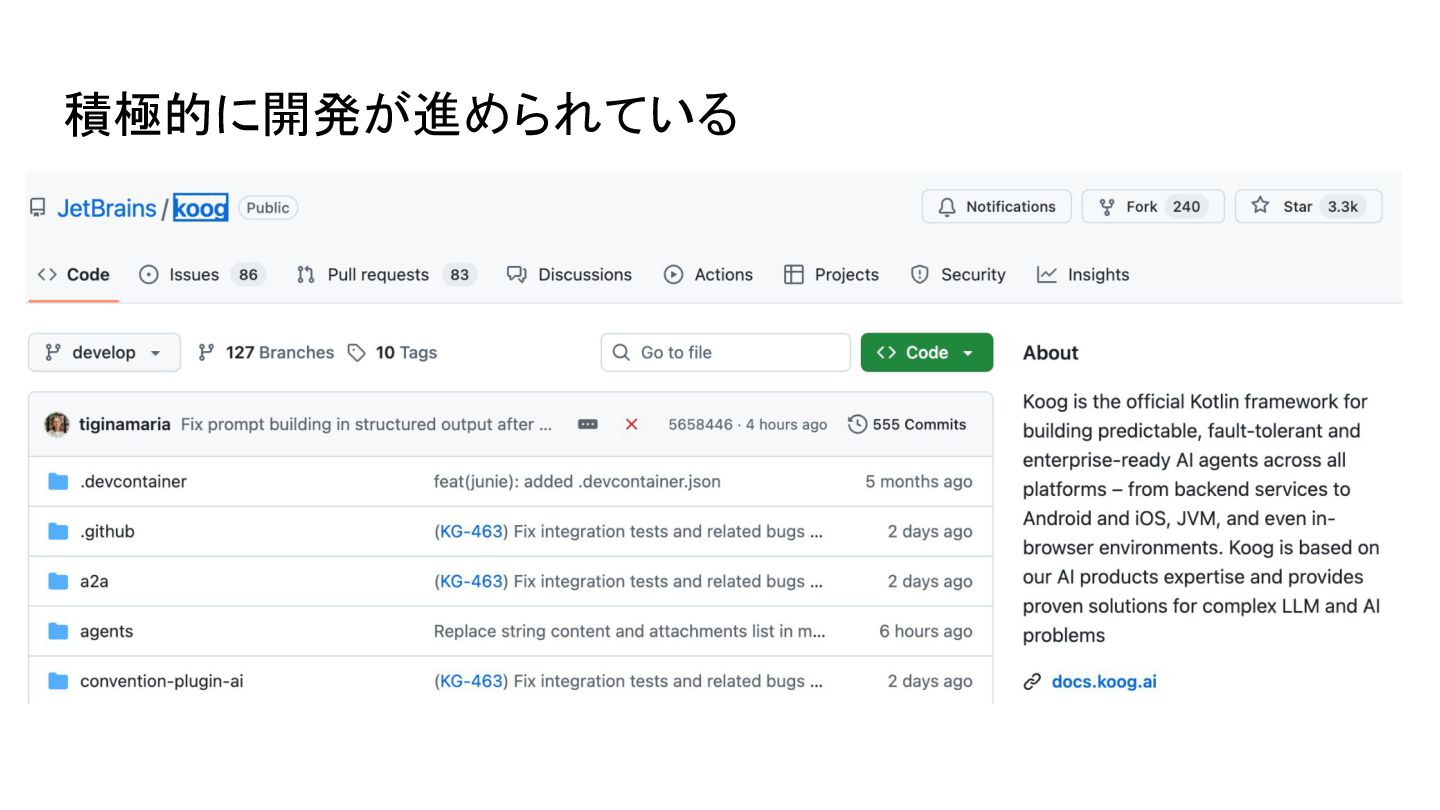1440x810 pixels.
Task: Open the KG-463 link in a2a row
Action: click(471, 581)
